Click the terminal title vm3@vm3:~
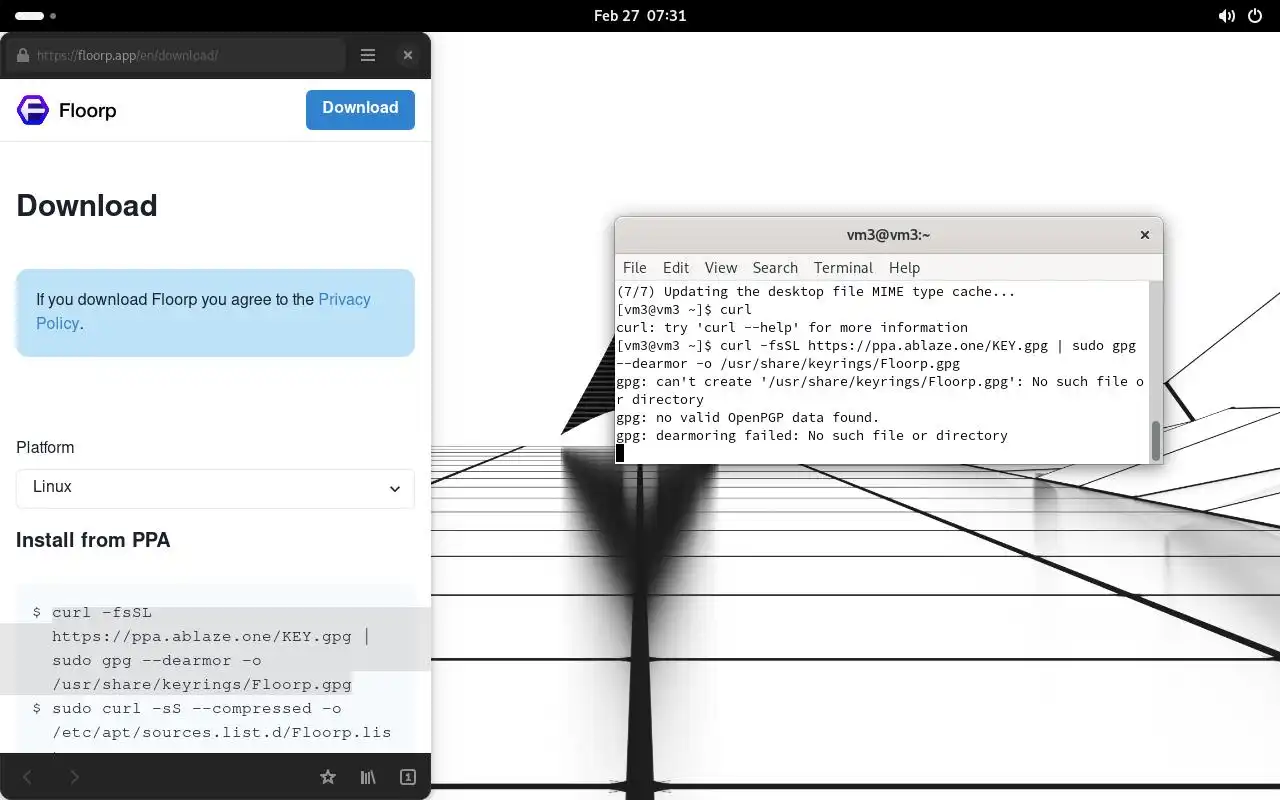Screen dimensions: 1280x800 [888, 235]
